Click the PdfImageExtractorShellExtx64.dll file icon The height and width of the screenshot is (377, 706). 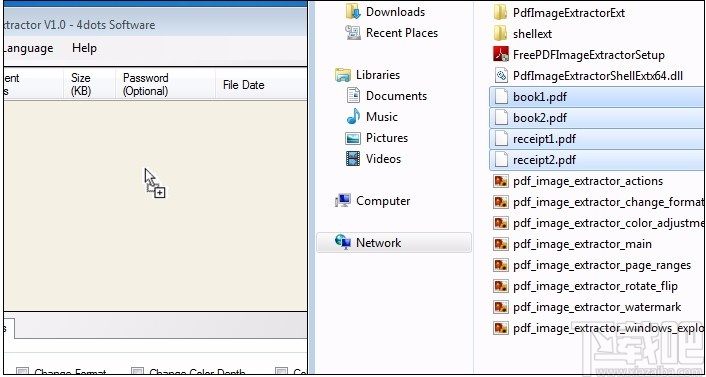point(501,76)
